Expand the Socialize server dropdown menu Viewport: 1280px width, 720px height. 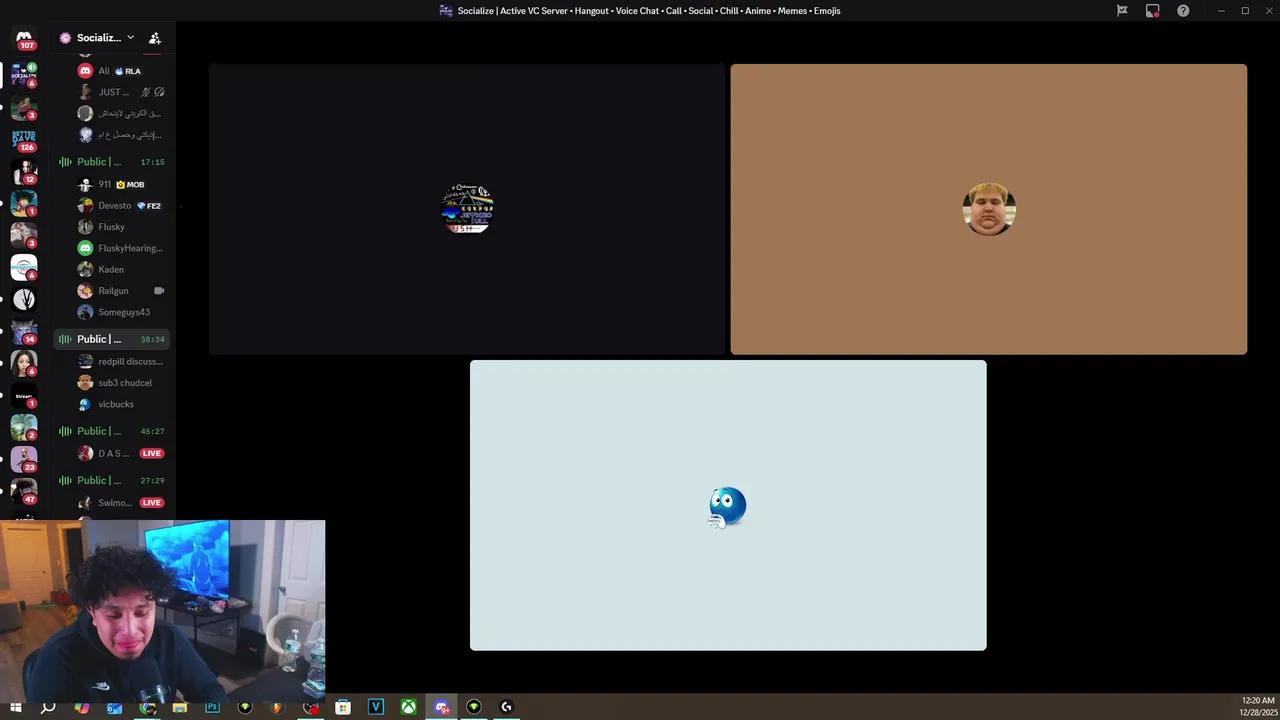[130, 38]
